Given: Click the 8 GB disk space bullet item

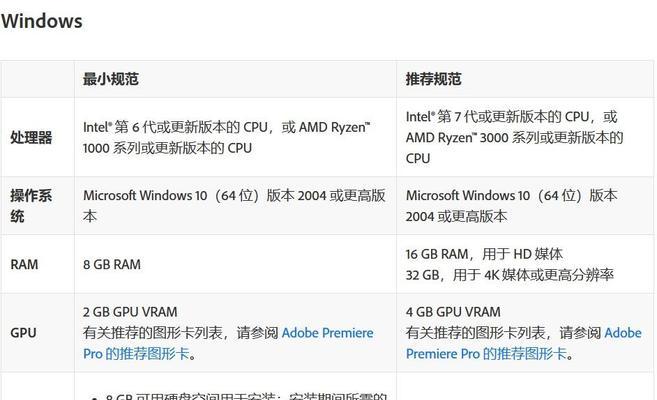Looking at the screenshot, I should [241, 396].
